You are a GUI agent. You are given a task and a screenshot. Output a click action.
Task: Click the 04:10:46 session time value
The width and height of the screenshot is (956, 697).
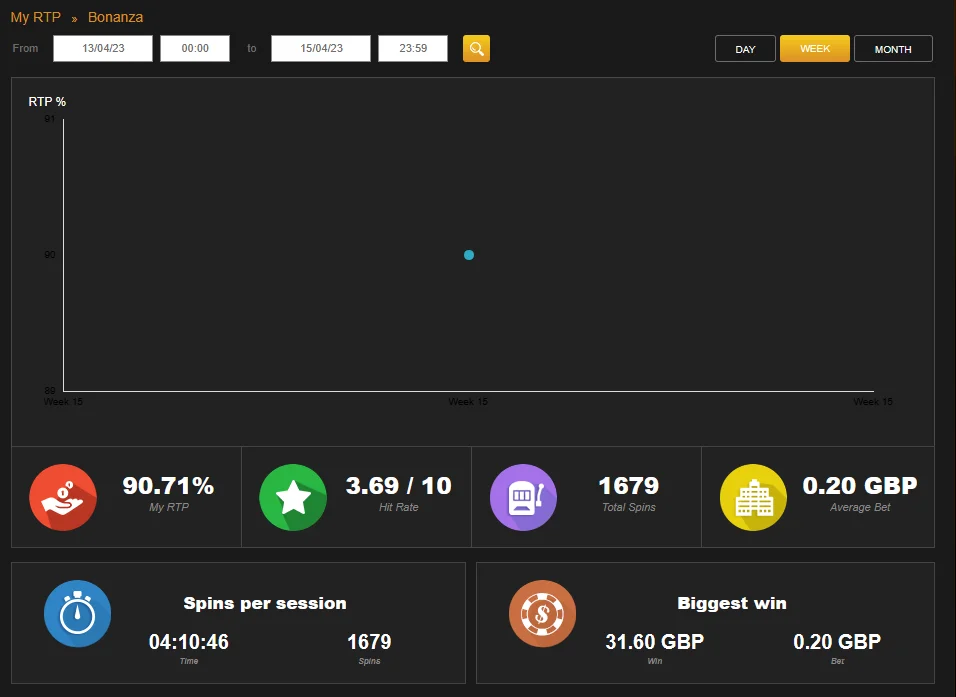pyautogui.click(x=188, y=642)
